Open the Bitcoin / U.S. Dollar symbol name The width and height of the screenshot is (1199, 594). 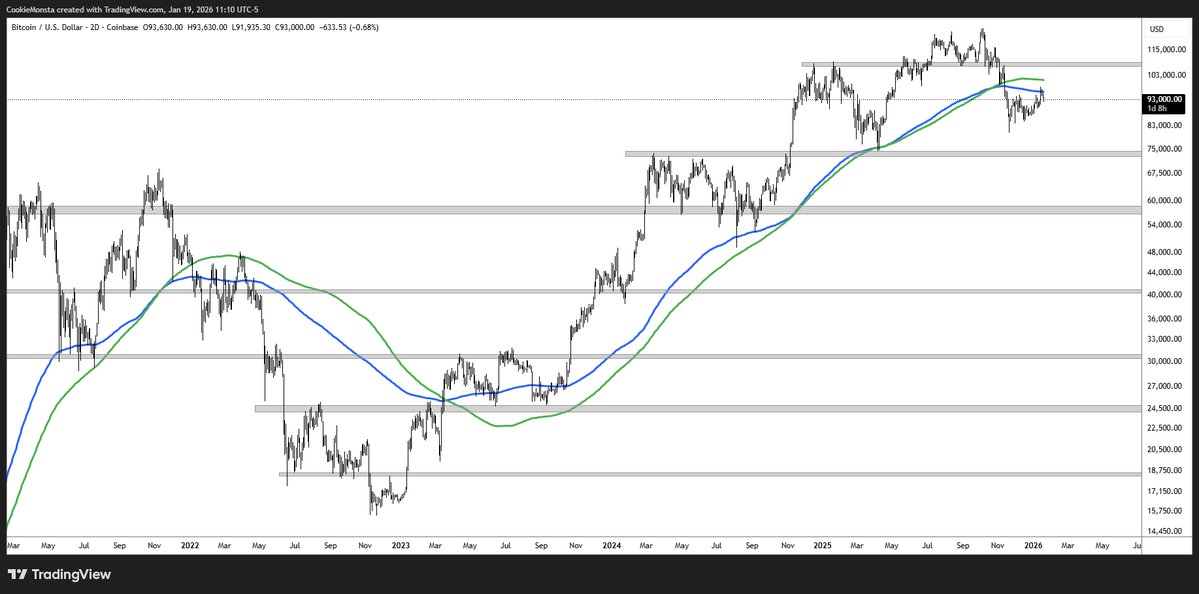click(45, 28)
